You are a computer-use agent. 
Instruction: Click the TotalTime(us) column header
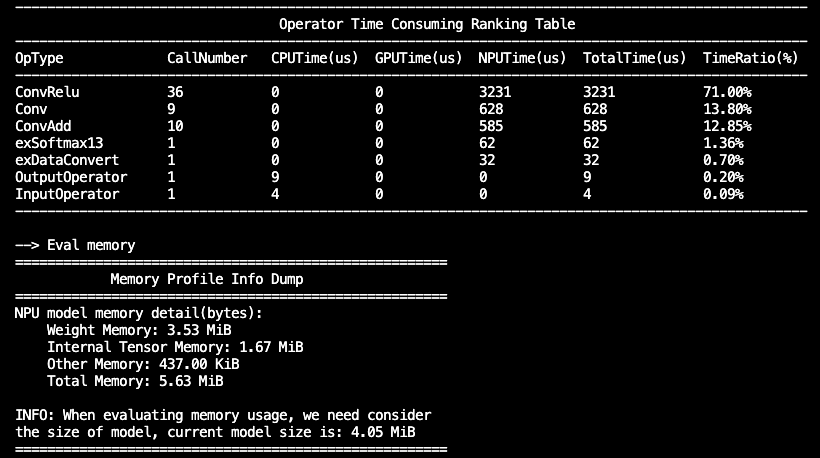[x=635, y=58]
